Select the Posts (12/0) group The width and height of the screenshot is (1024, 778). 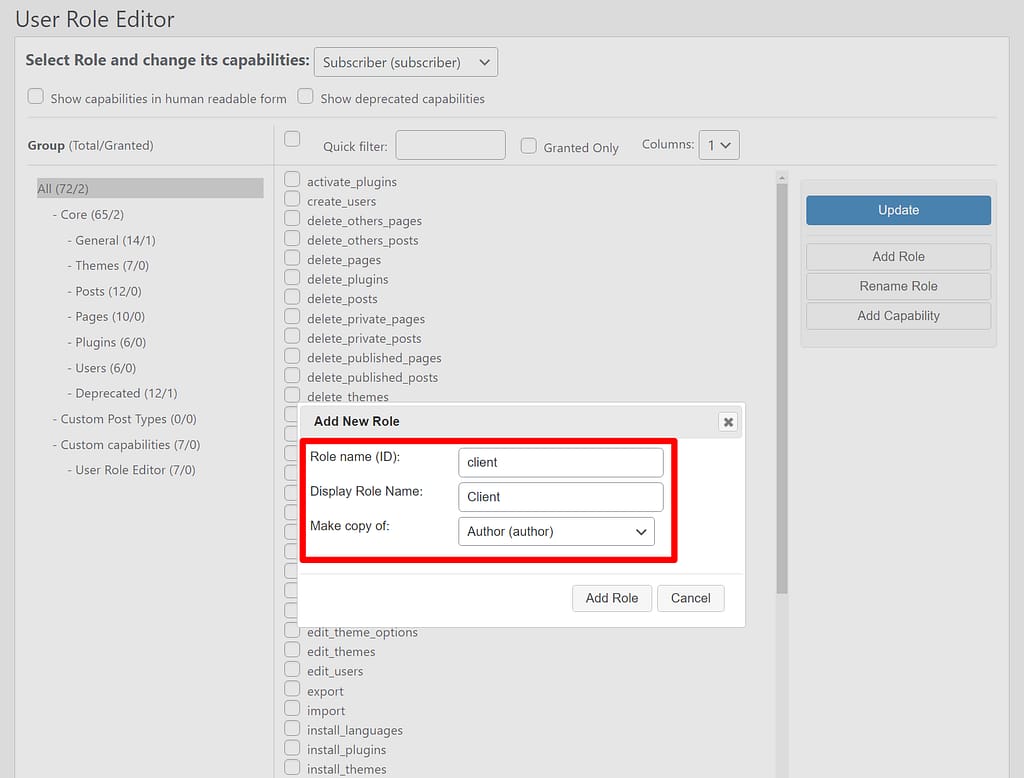tap(108, 291)
